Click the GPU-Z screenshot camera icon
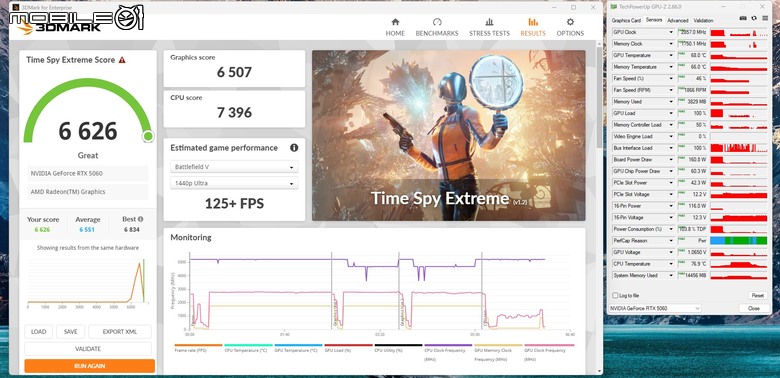 click(743, 18)
